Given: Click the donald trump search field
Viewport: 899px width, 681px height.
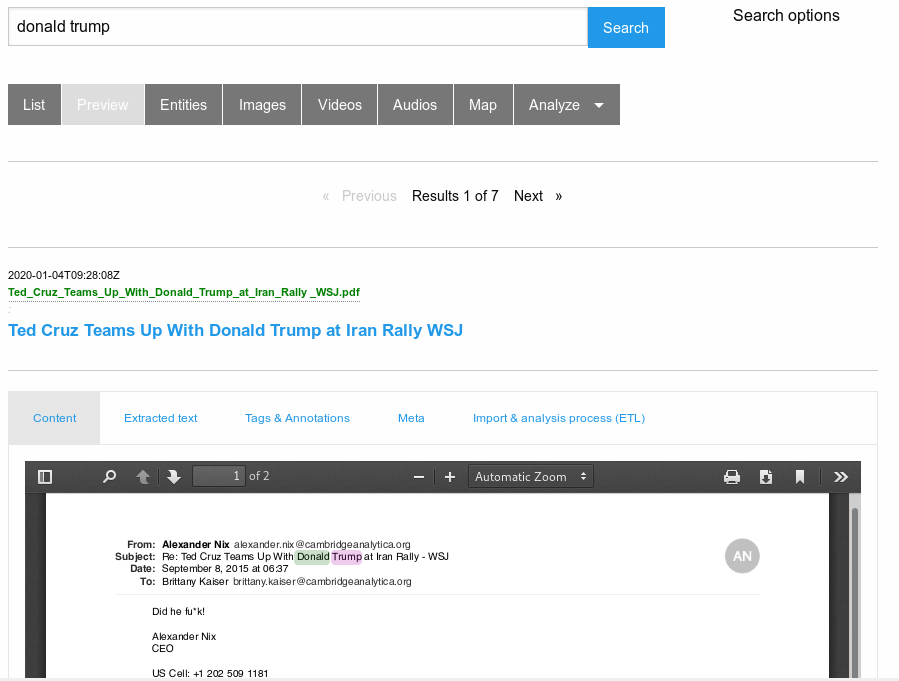Looking at the screenshot, I should tap(298, 27).
